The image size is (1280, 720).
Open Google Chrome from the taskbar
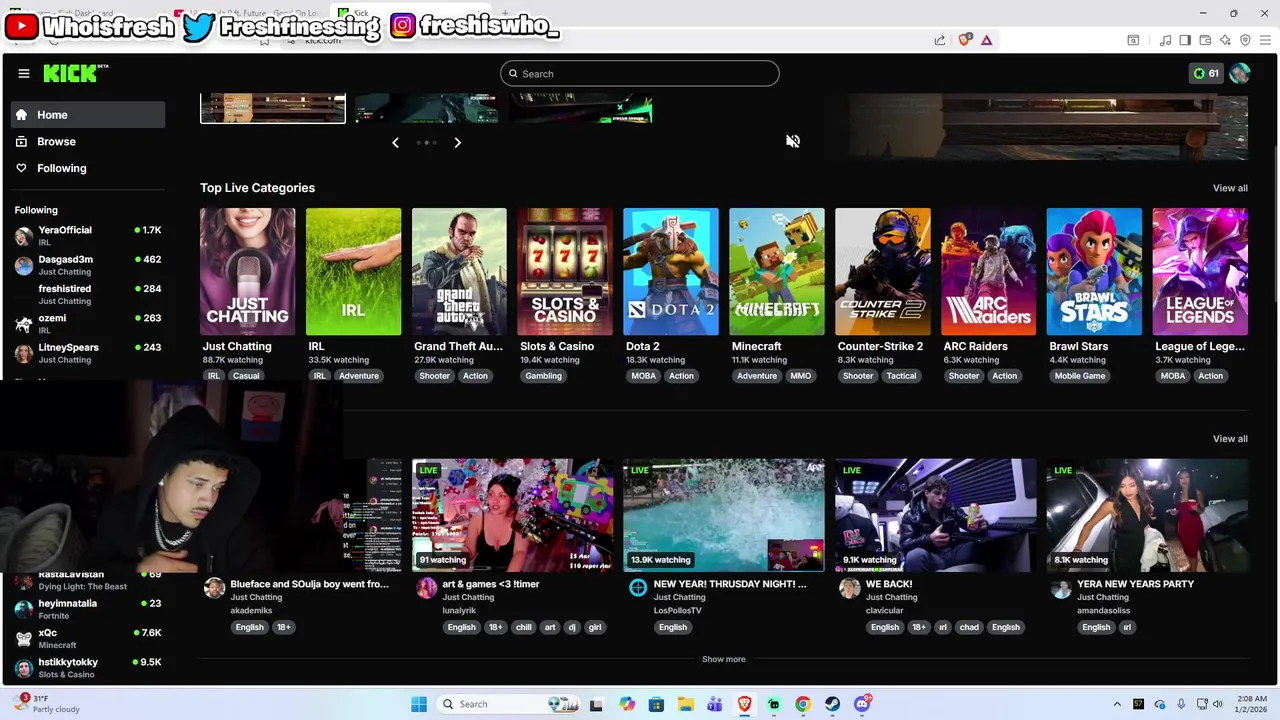803,704
